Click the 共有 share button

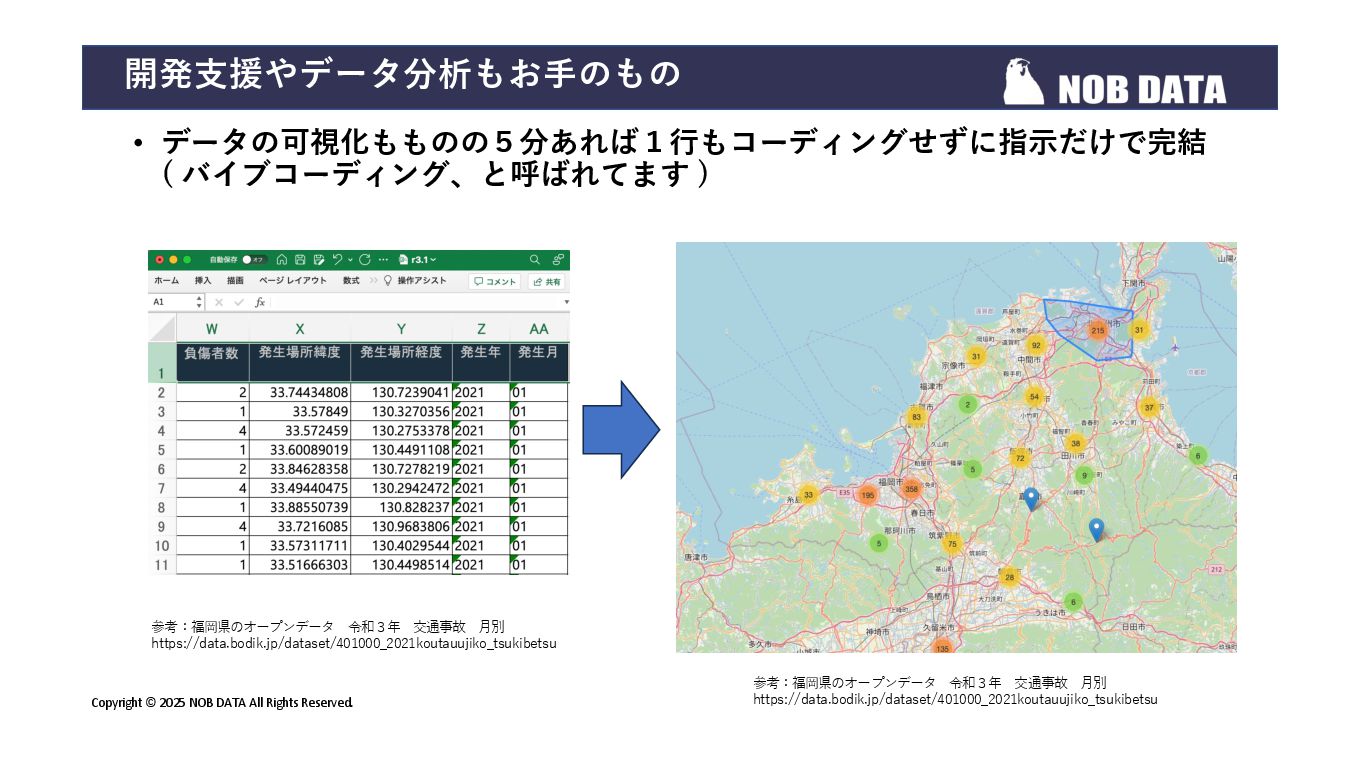(x=546, y=282)
